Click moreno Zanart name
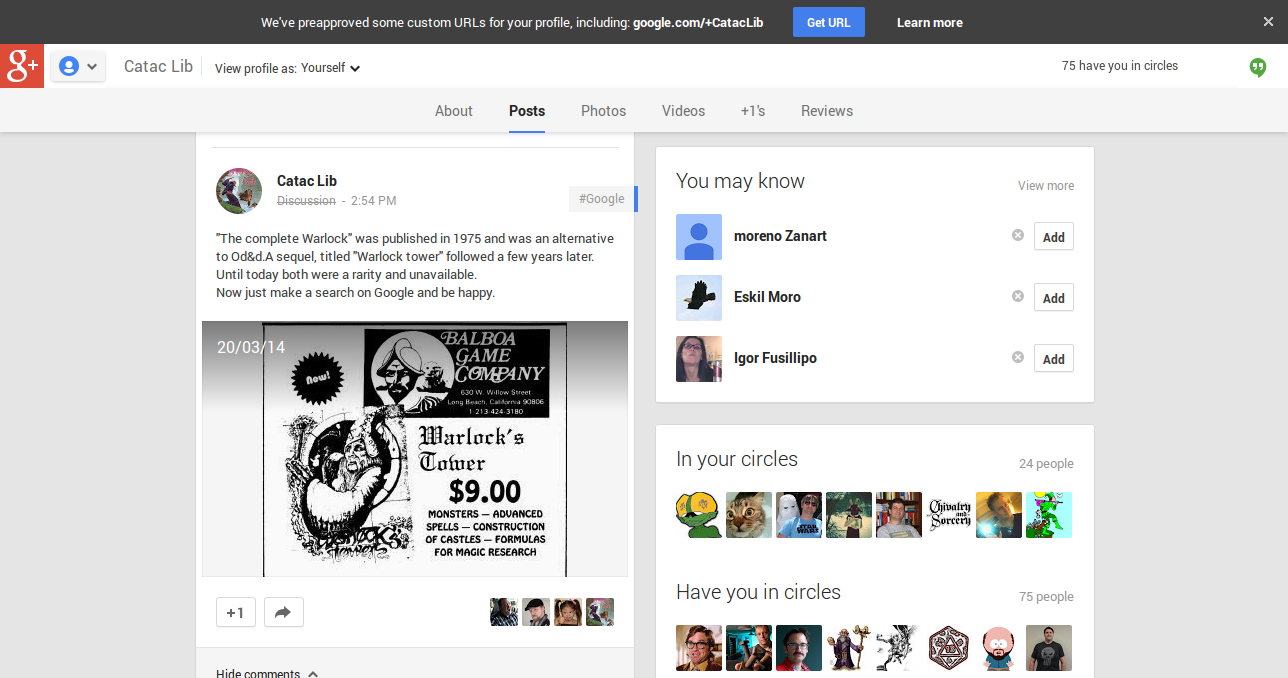 (x=780, y=237)
